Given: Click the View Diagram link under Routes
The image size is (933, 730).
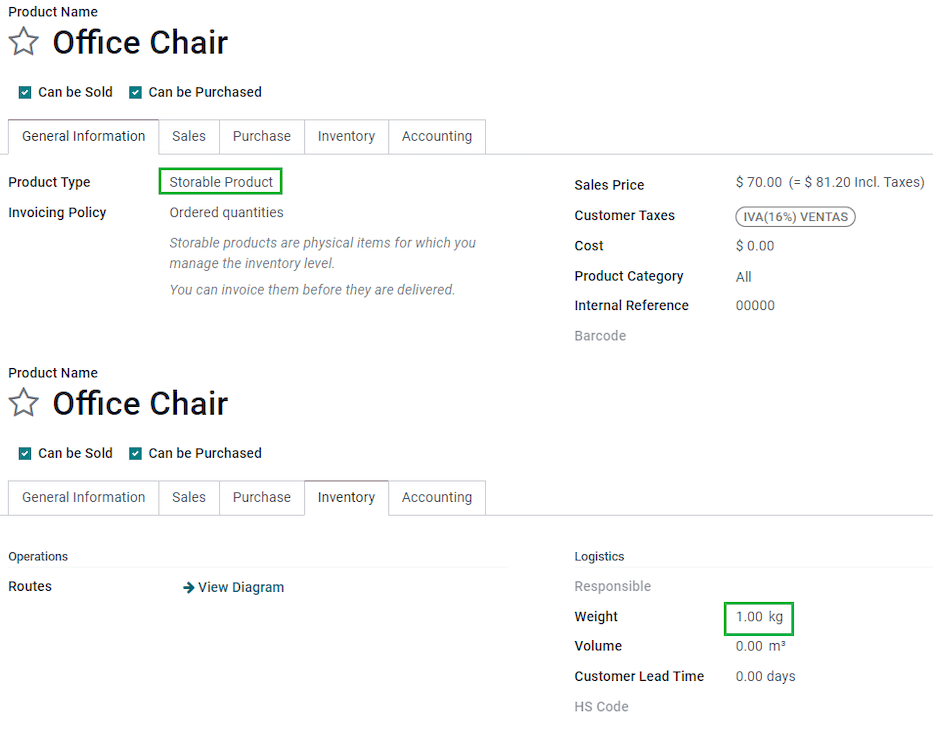Looking at the screenshot, I should pyautogui.click(x=241, y=587).
